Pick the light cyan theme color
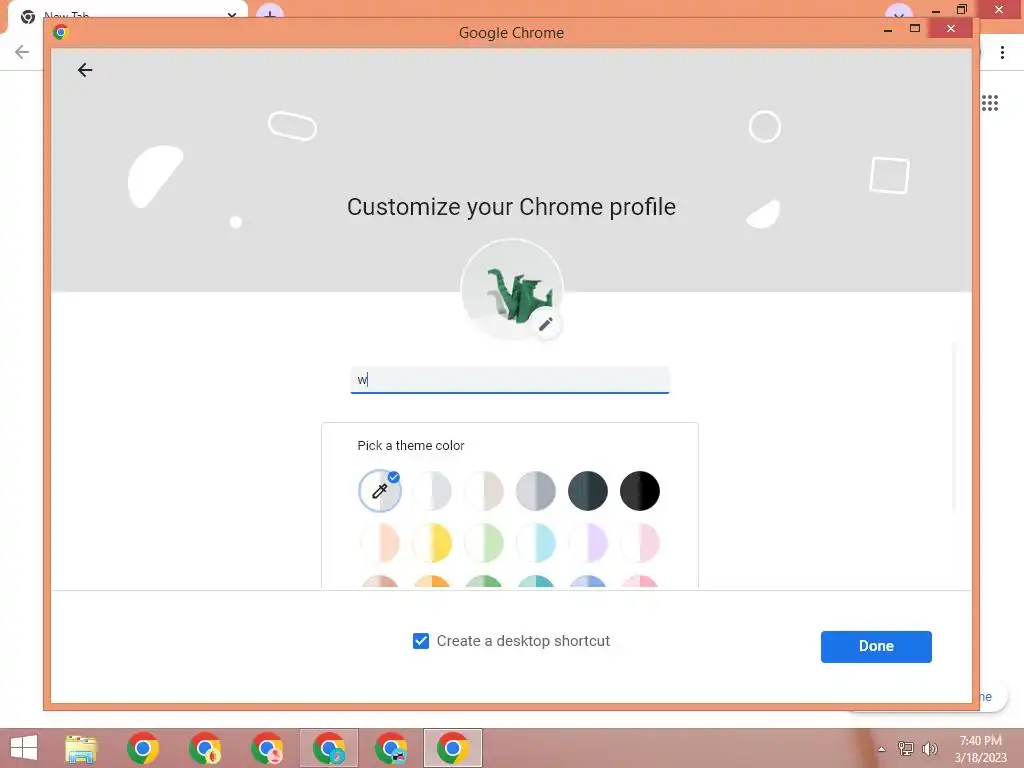The width and height of the screenshot is (1024, 768). tap(536, 543)
